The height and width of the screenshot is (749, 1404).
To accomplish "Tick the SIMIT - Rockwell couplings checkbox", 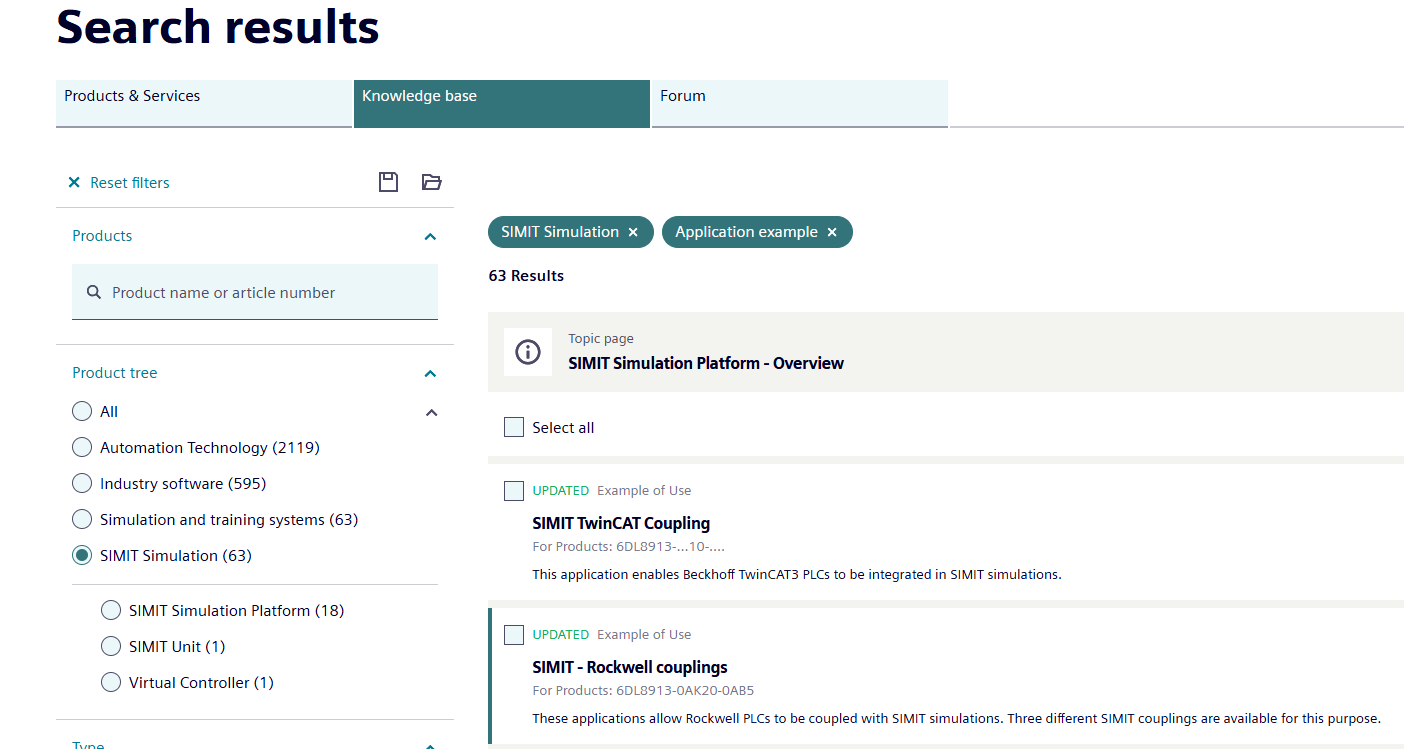I will pos(514,635).
